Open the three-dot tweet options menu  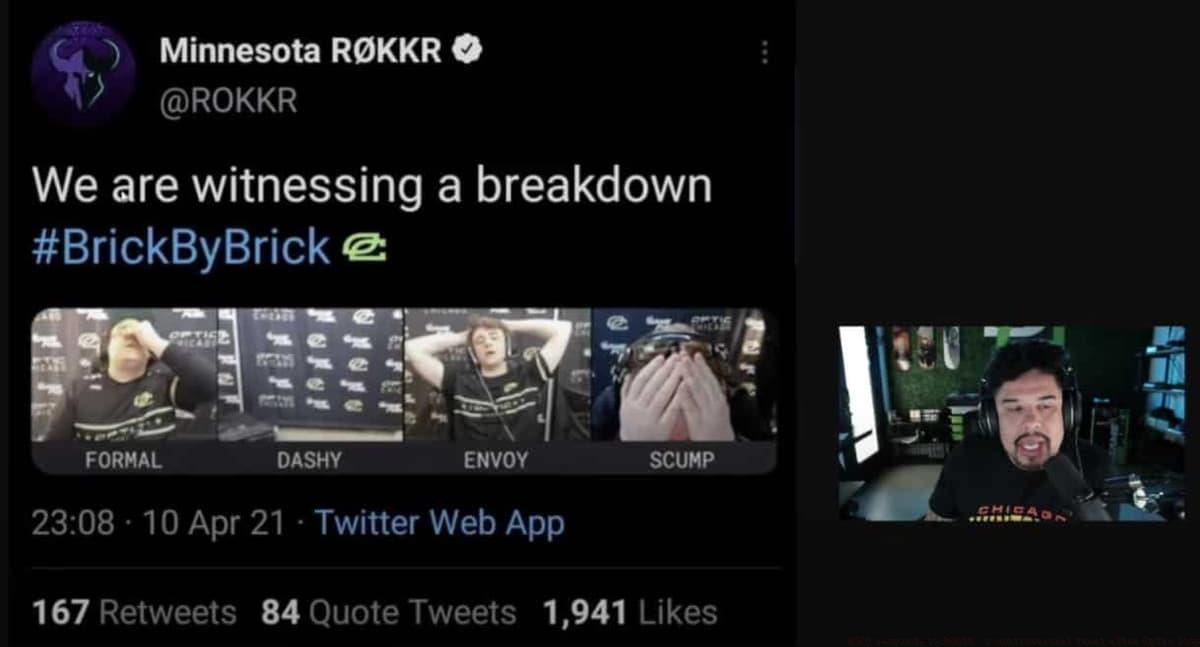[x=764, y=52]
